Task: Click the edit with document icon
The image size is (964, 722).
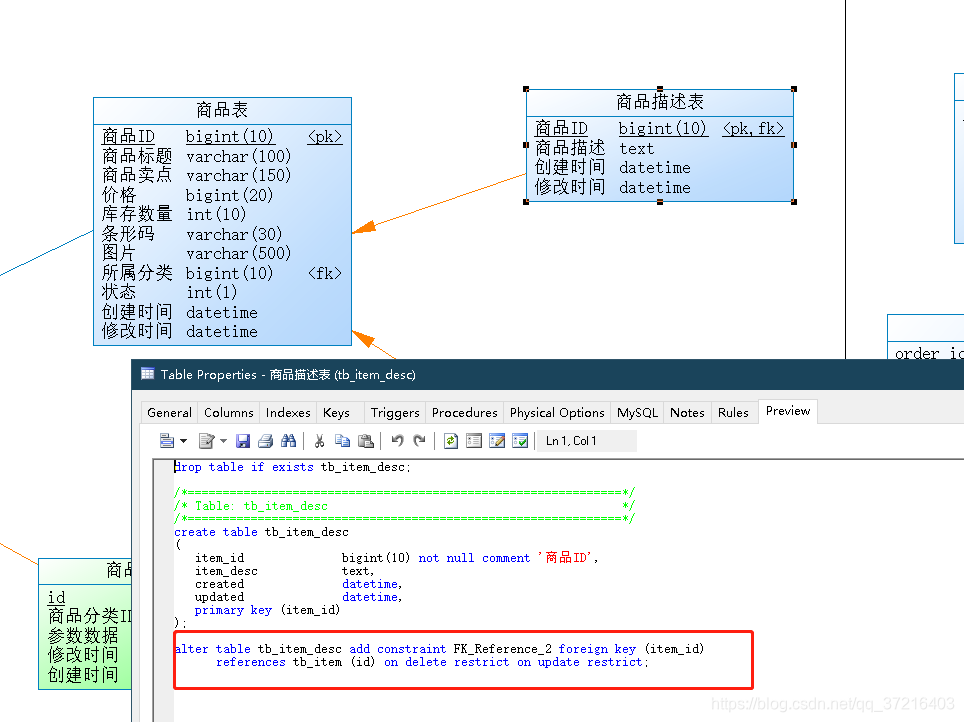Action: click(x=207, y=441)
